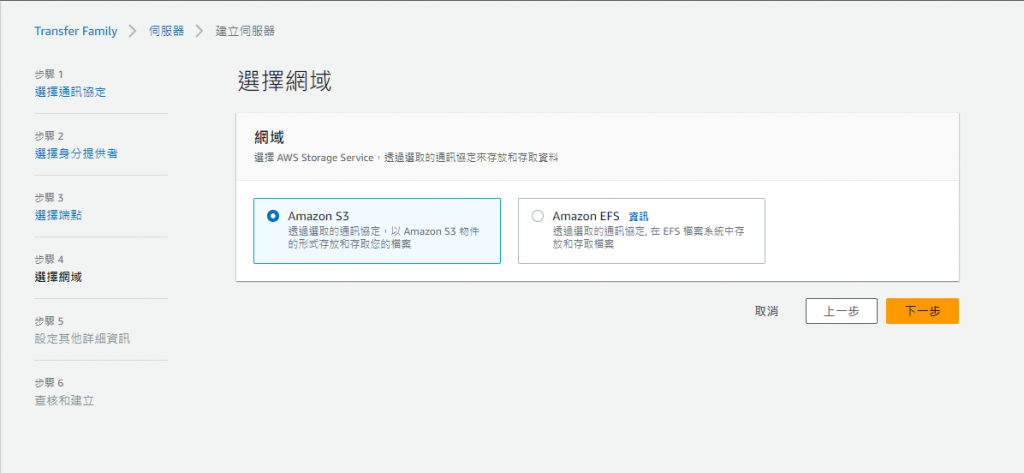Screen dimensions: 1024x473
Task: Click the AWS Storage Service description line
Action: click(406, 157)
